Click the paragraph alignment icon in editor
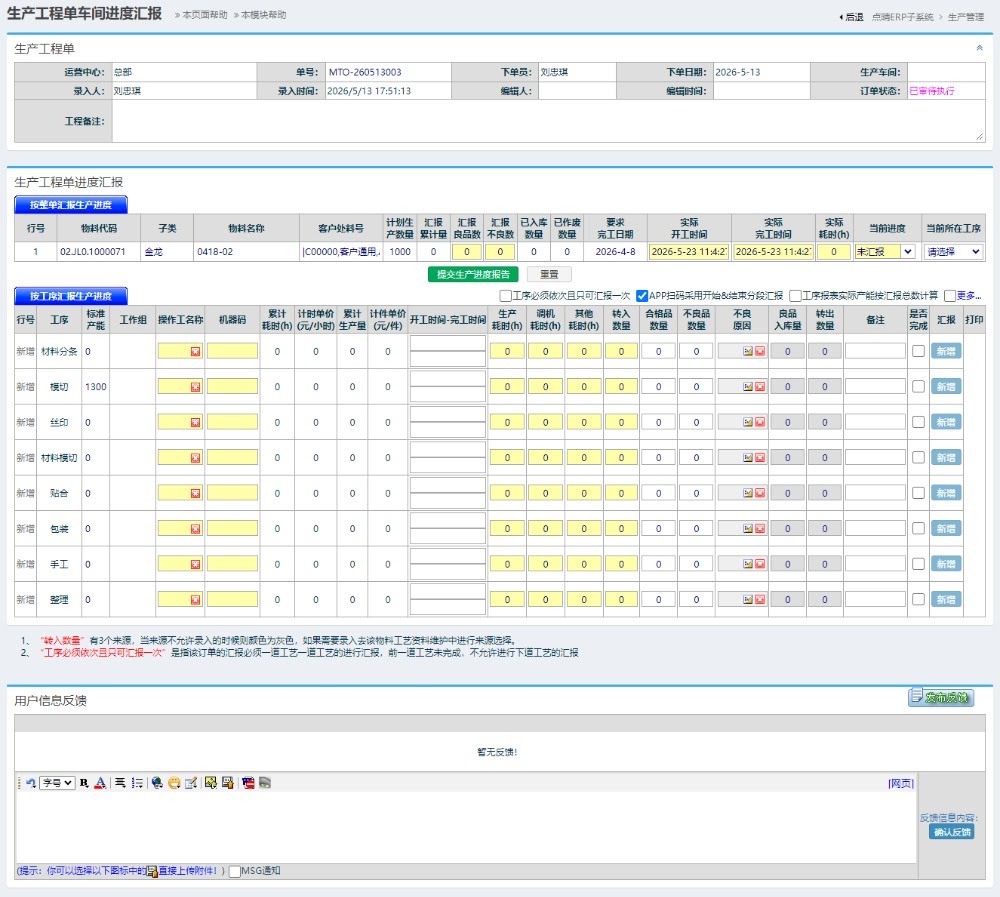This screenshot has width=1000, height=897. pos(120,783)
